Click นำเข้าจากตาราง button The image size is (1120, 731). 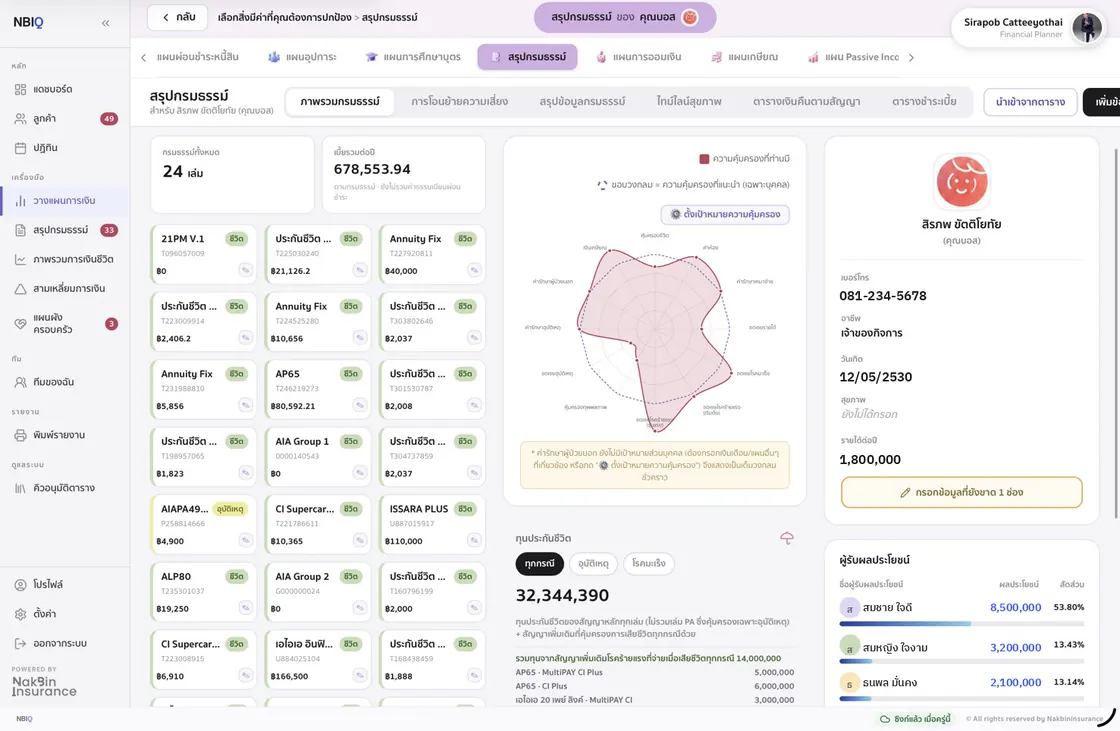click(1030, 102)
